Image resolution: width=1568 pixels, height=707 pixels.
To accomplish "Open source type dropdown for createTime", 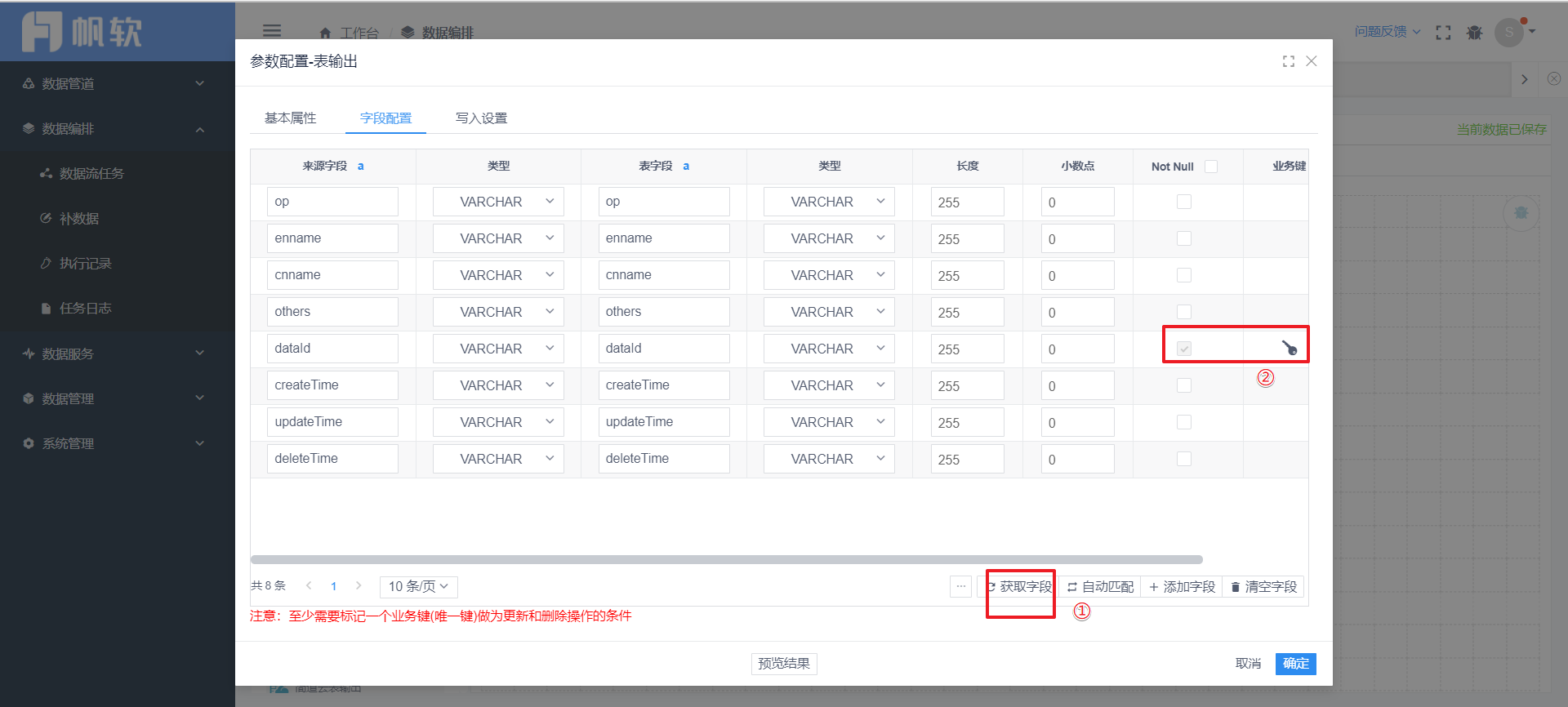I will (498, 385).
